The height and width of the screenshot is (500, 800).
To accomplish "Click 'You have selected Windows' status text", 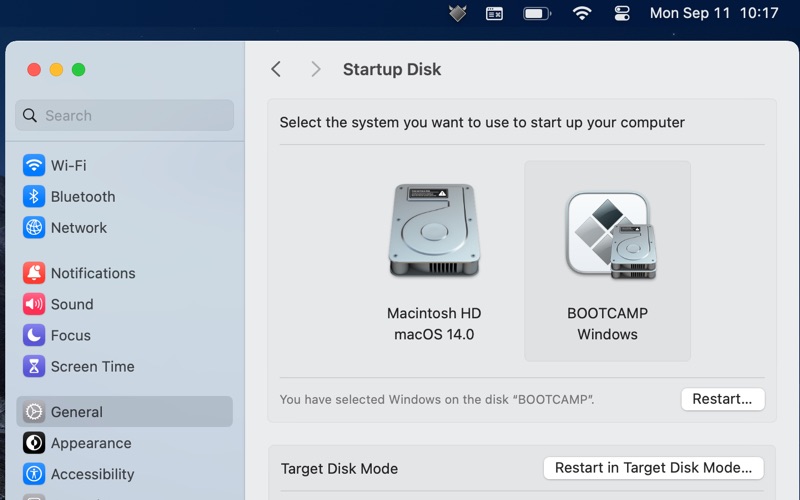I will click(x=437, y=399).
